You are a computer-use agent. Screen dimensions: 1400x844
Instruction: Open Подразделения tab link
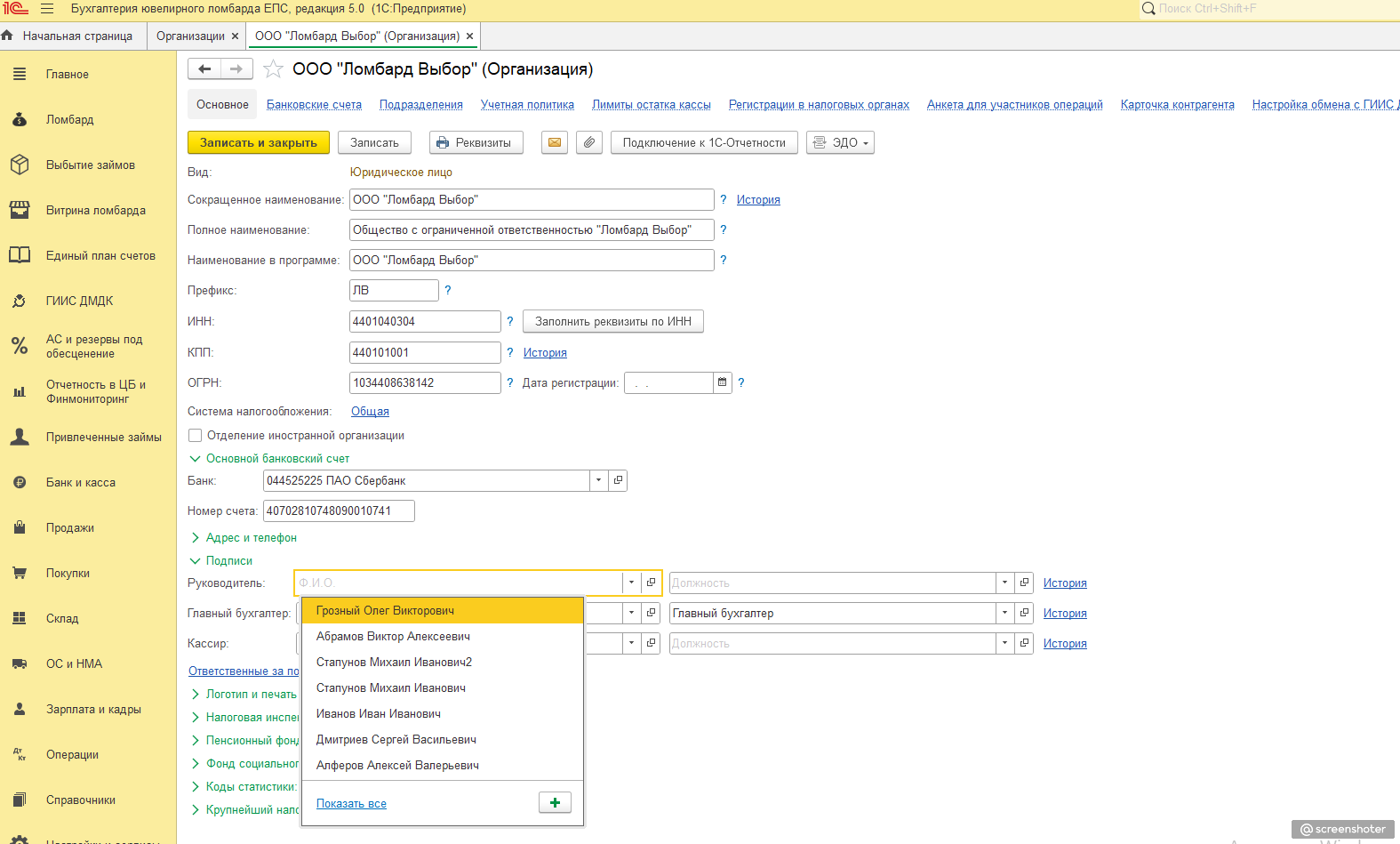pos(421,105)
